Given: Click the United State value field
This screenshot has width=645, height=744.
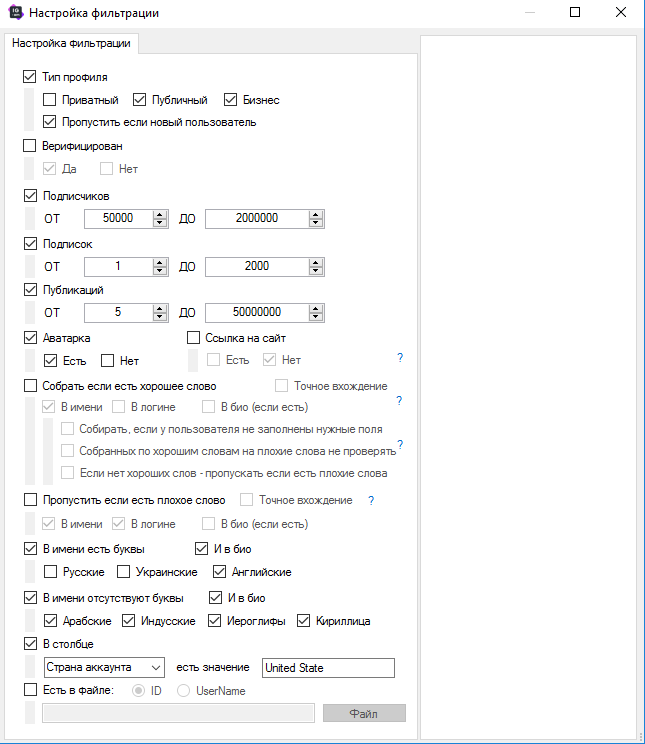Looking at the screenshot, I should pyautogui.click(x=328, y=668).
